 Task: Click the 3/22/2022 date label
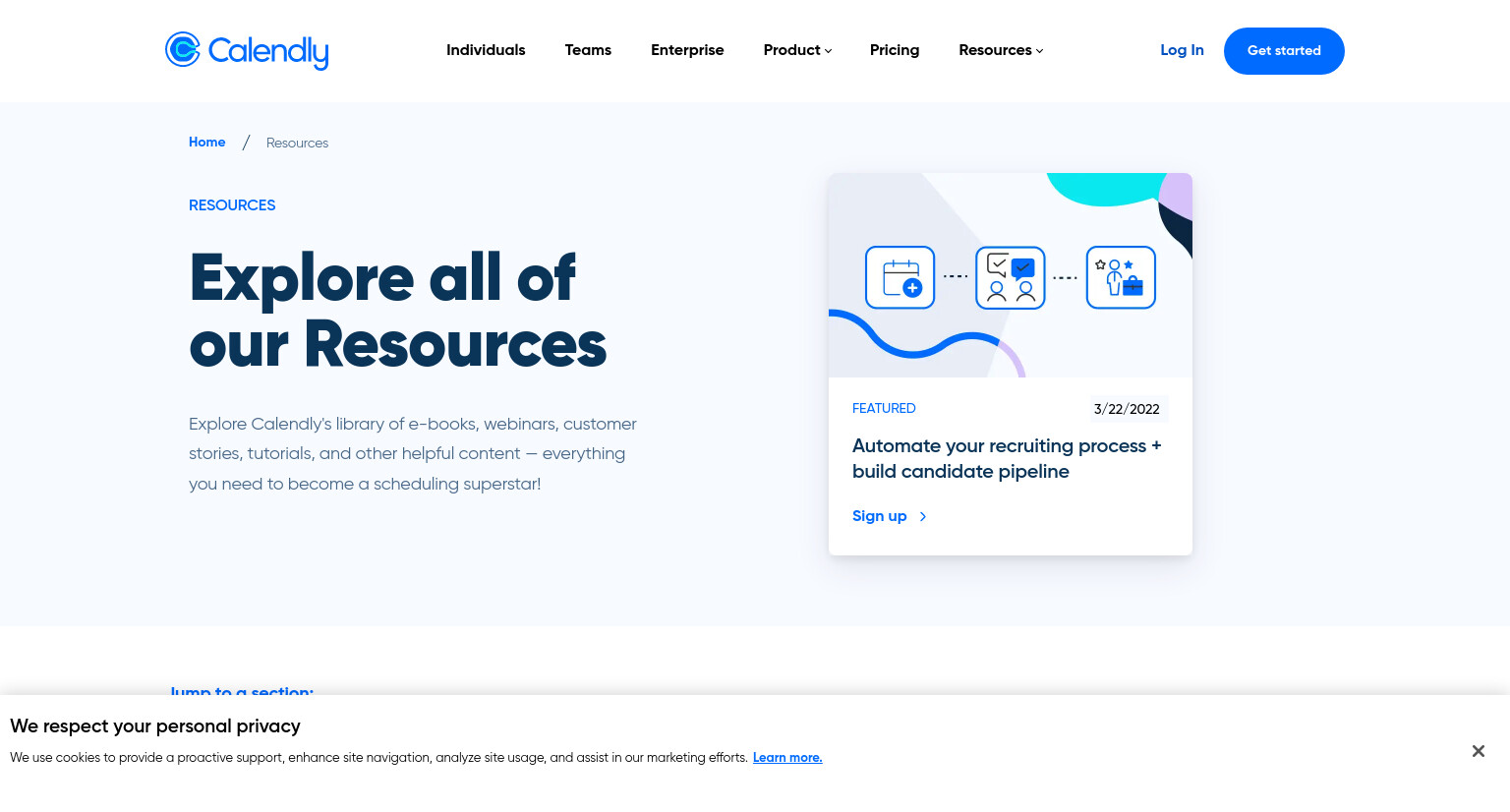click(1127, 409)
